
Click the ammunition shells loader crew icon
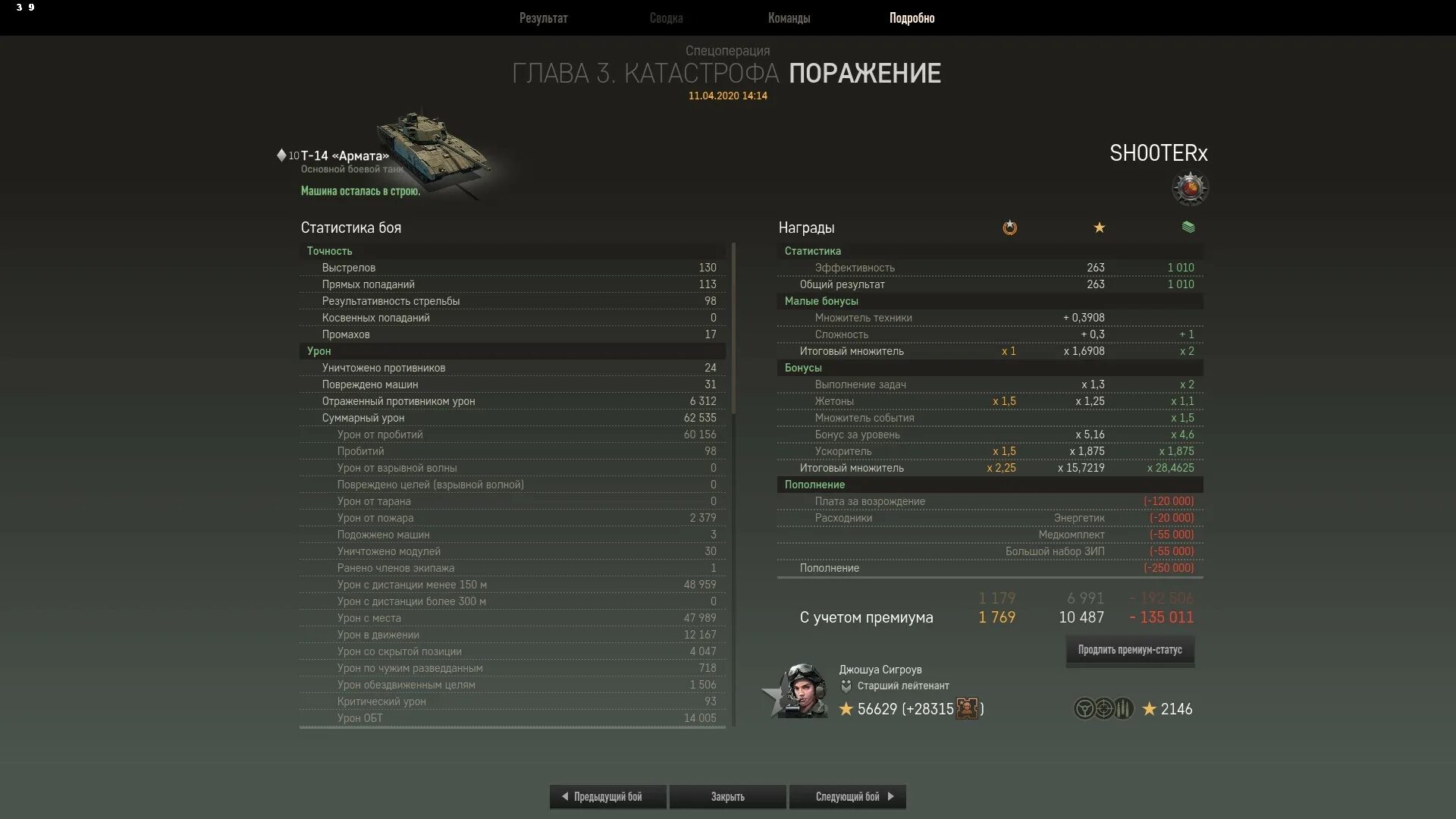[1123, 709]
